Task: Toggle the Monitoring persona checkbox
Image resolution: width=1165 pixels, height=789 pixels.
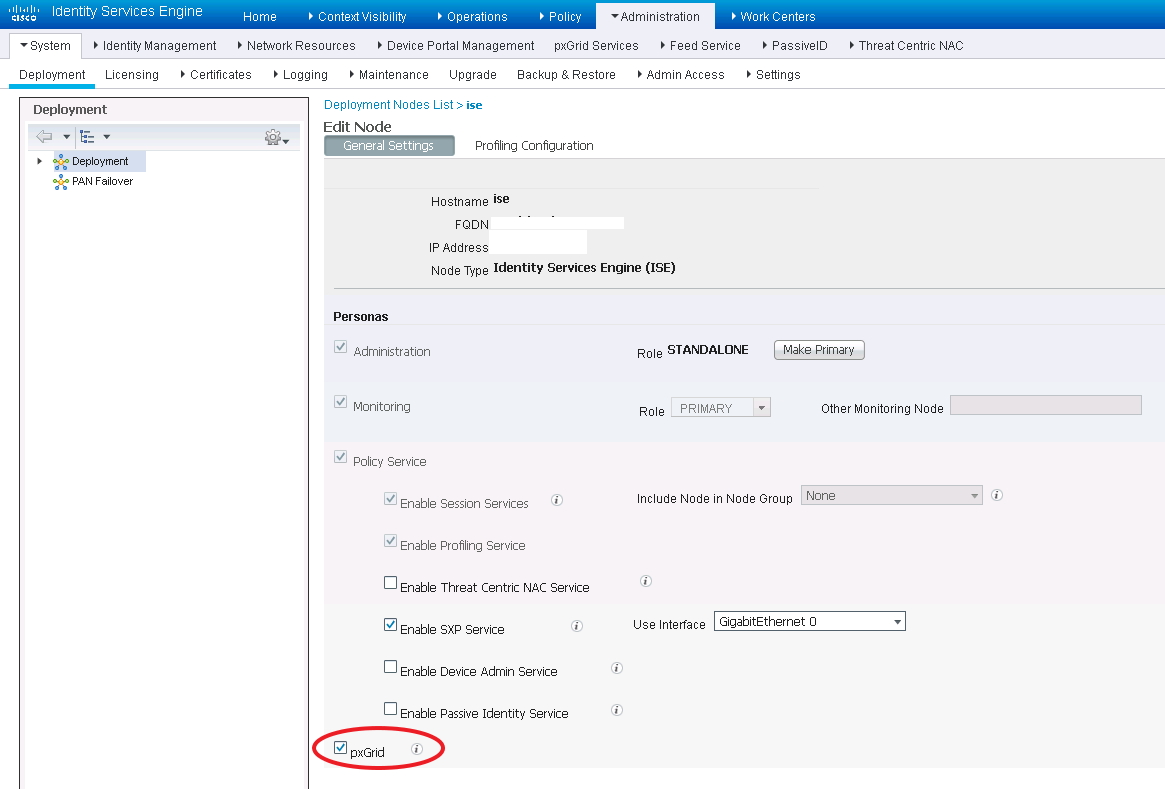Action: pyautogui.click(x=340, y=402)
